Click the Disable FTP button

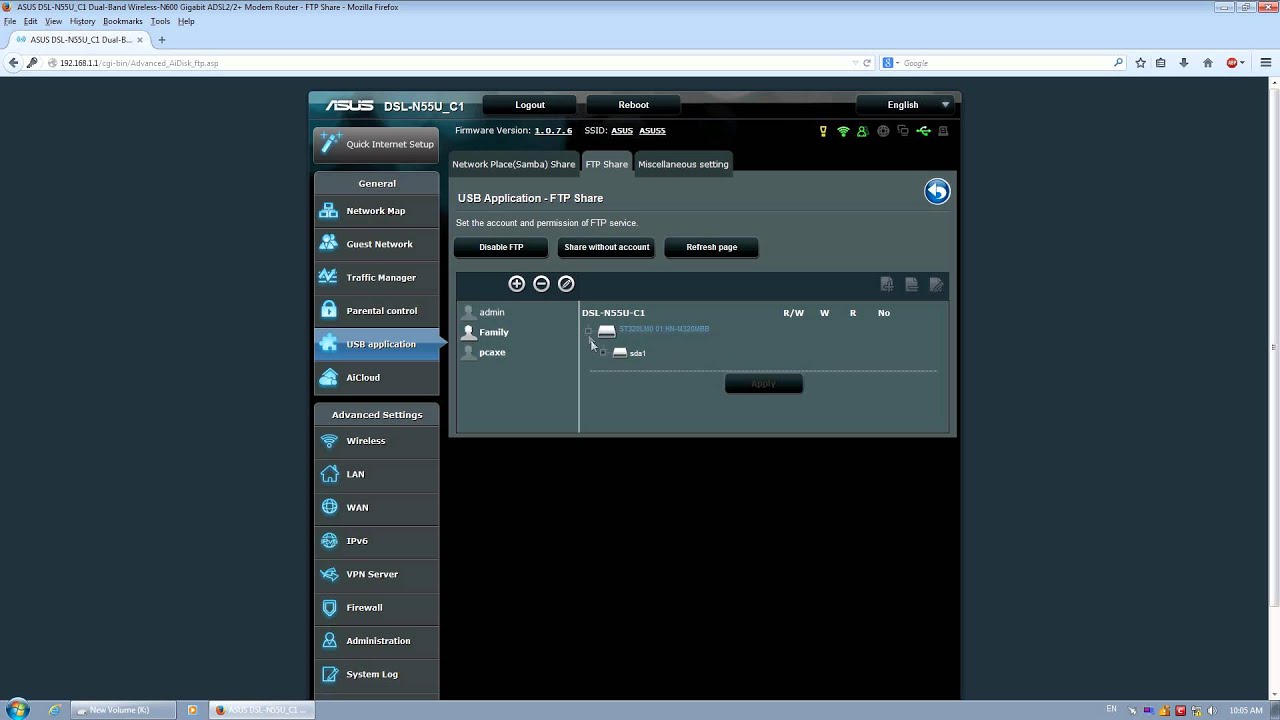[501, 247]
